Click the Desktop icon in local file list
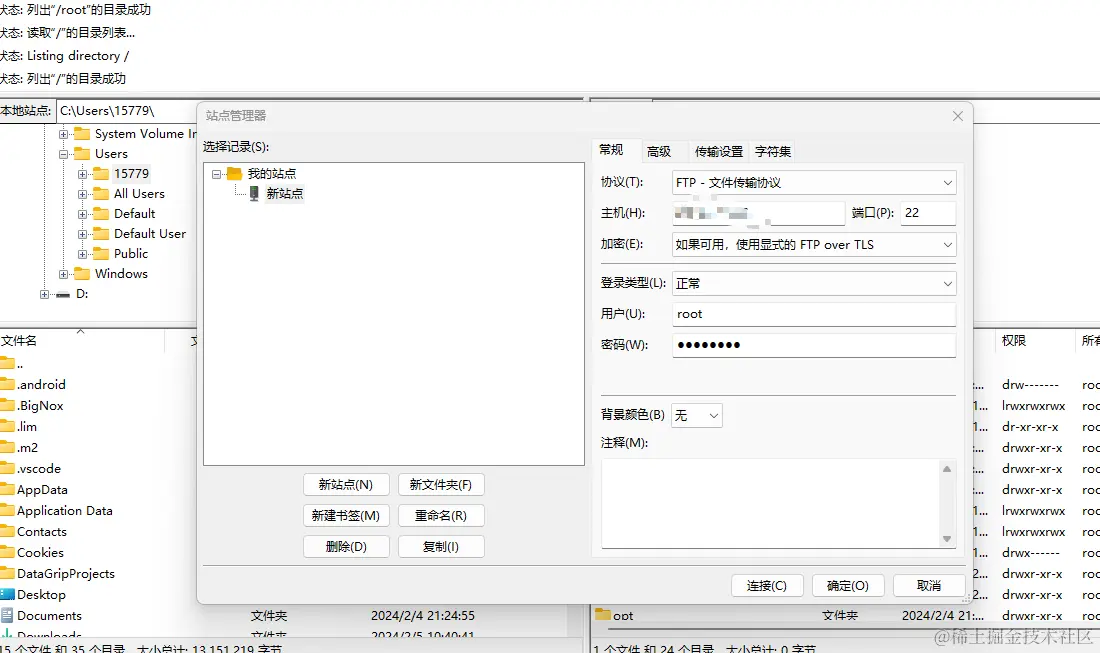Screen dimensions: 1100x653 coord(8,594)
